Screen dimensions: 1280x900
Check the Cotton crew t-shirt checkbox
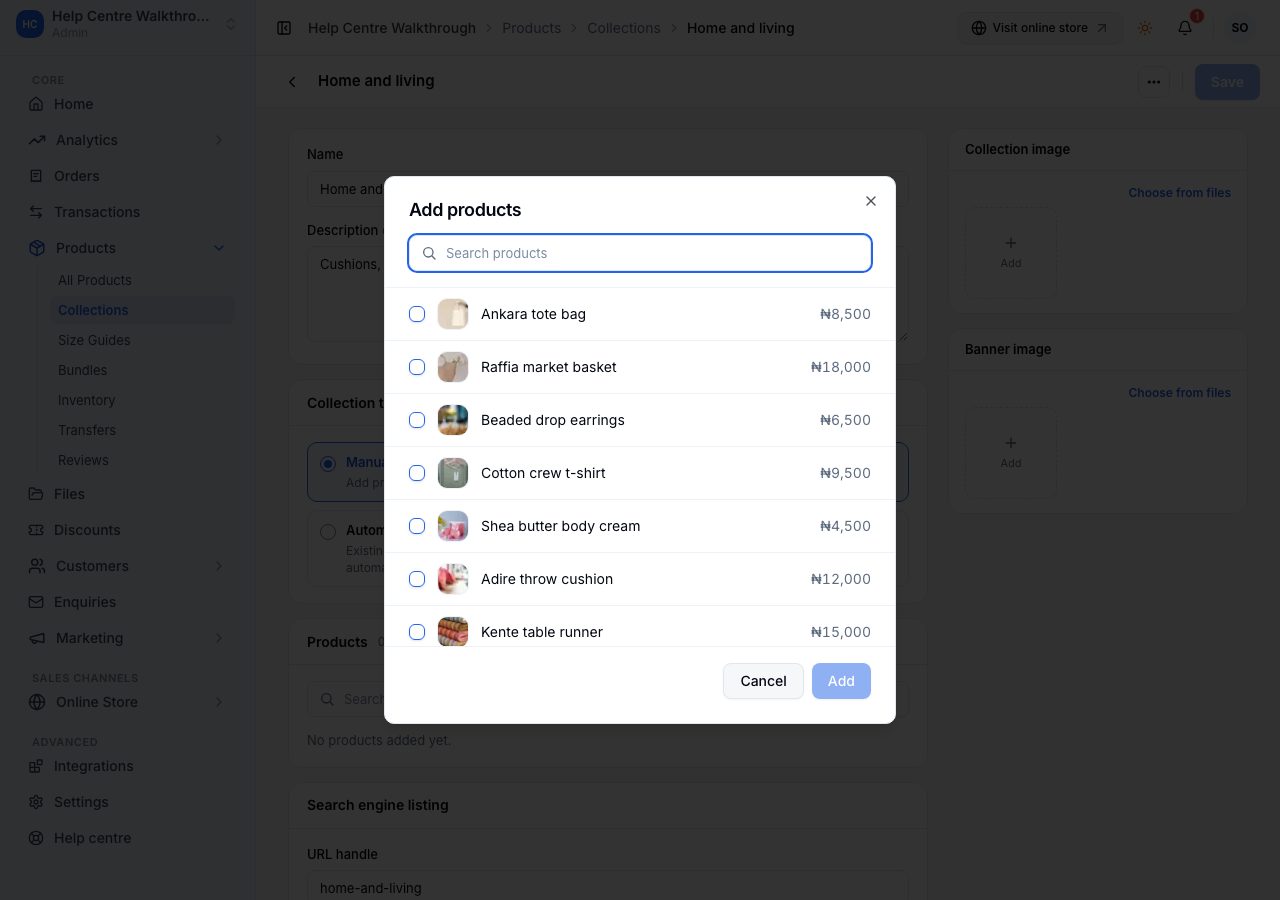click(417, 473)
